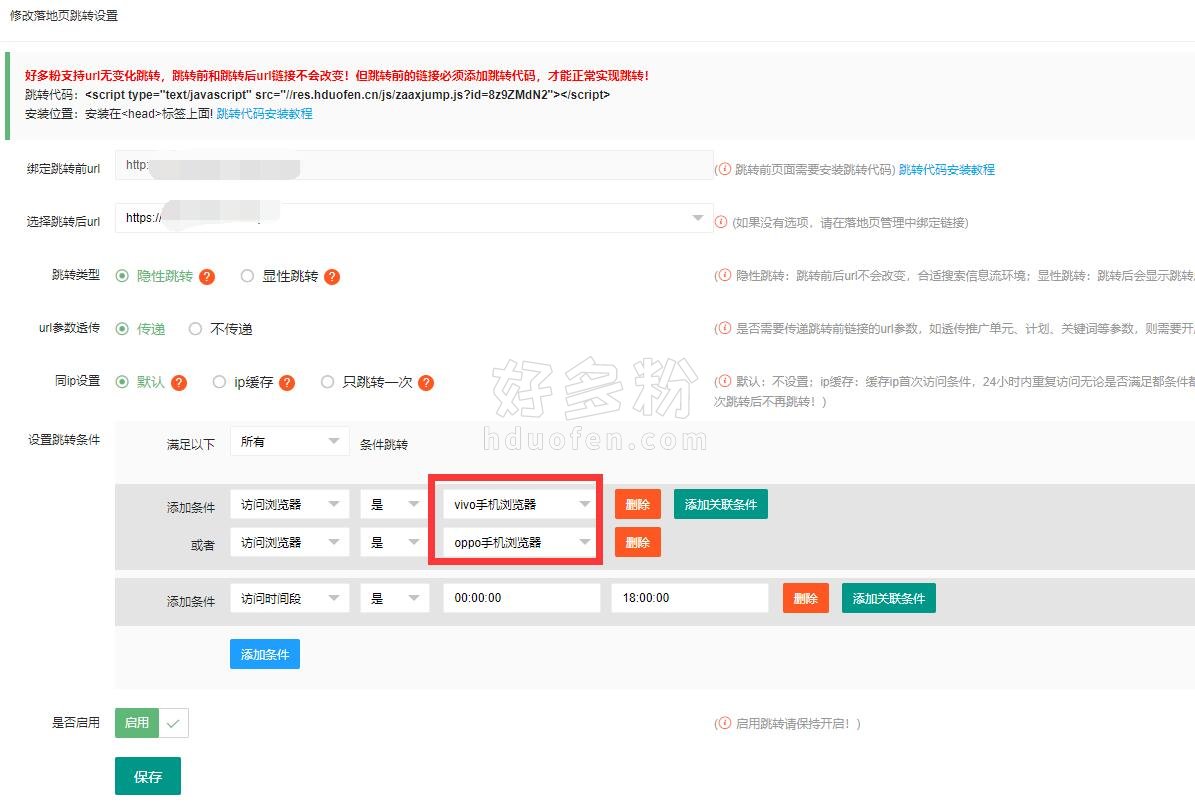The width and height of the screenshot is (1195, 806).
Task: Open 是 operator dropdown in 访问时间段 row
Action: coord(395,598)
